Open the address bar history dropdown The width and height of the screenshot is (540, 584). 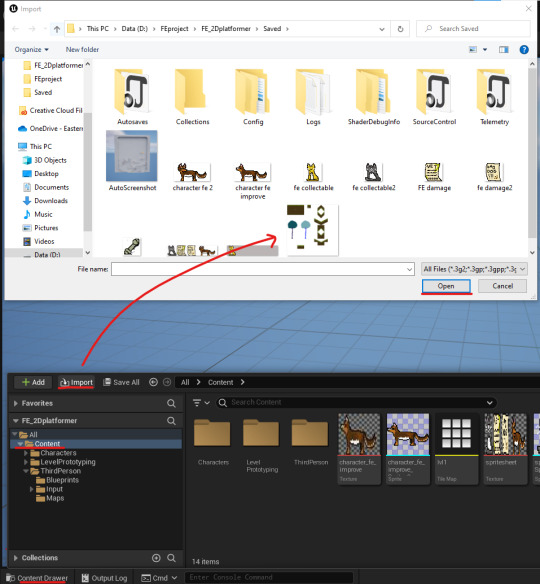[382, 29]
